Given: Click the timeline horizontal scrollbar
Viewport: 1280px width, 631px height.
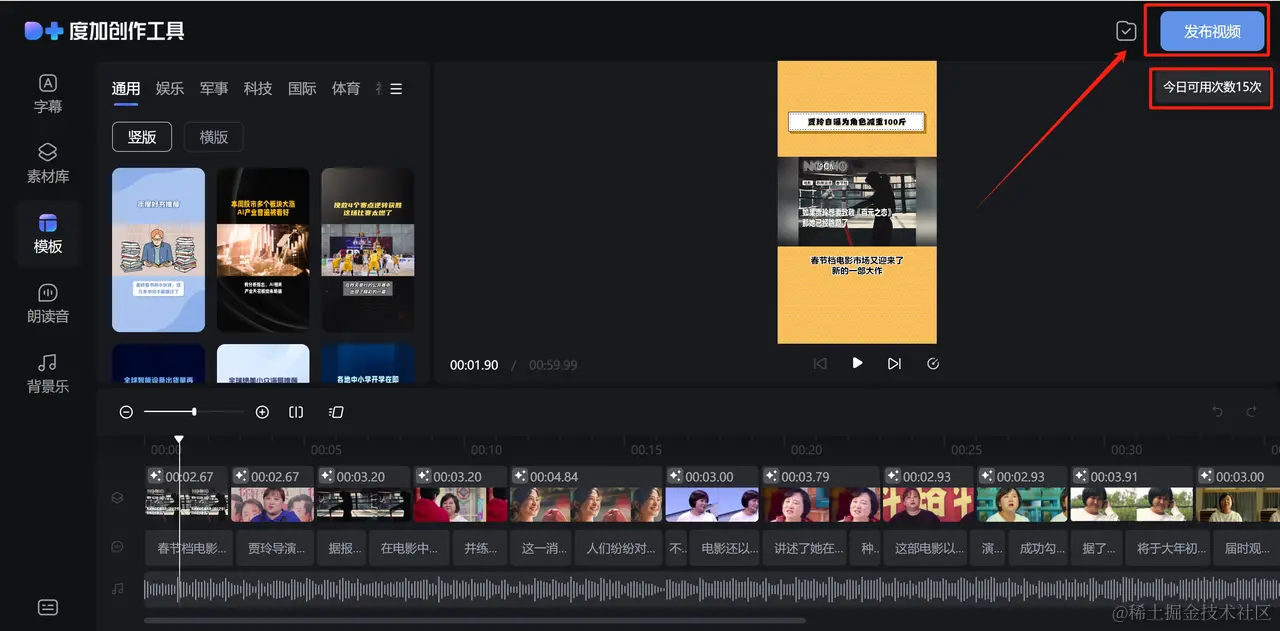Looking at the screenshot, I should 475,621.
